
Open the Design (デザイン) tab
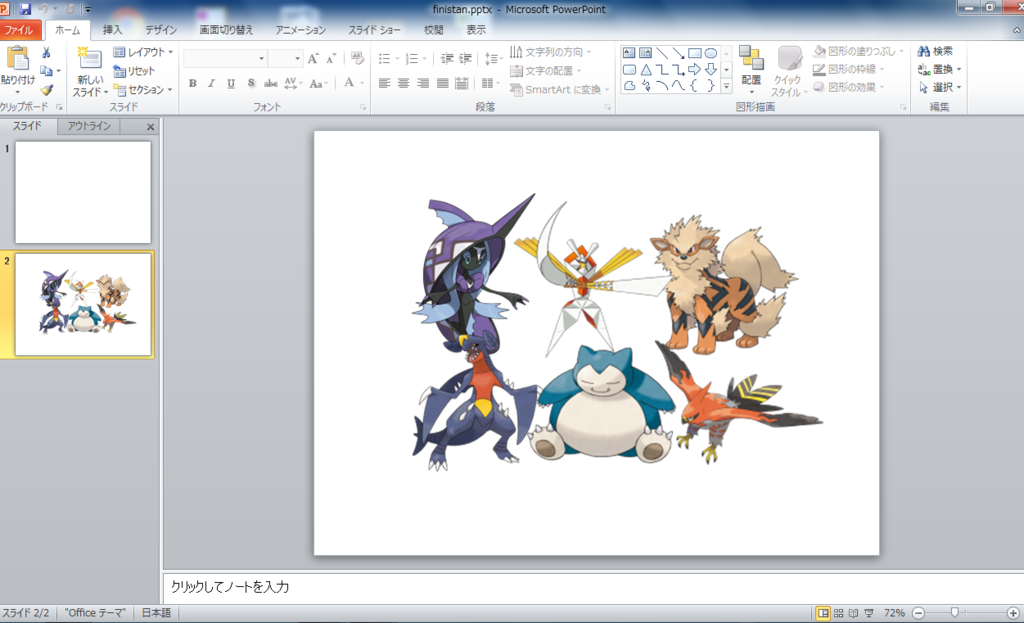point(161,30)
